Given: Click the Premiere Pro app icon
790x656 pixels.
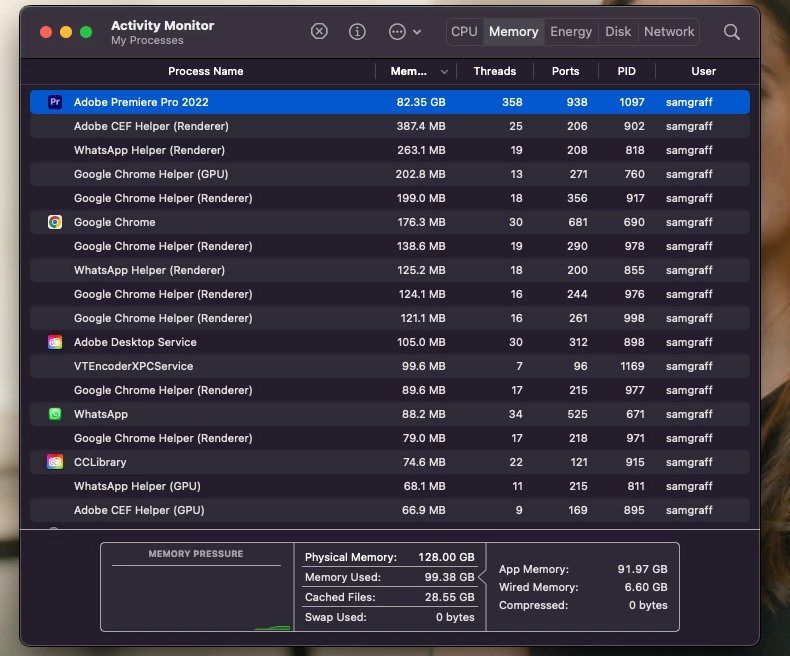Looking at the screenshot, I should [55, 102].
